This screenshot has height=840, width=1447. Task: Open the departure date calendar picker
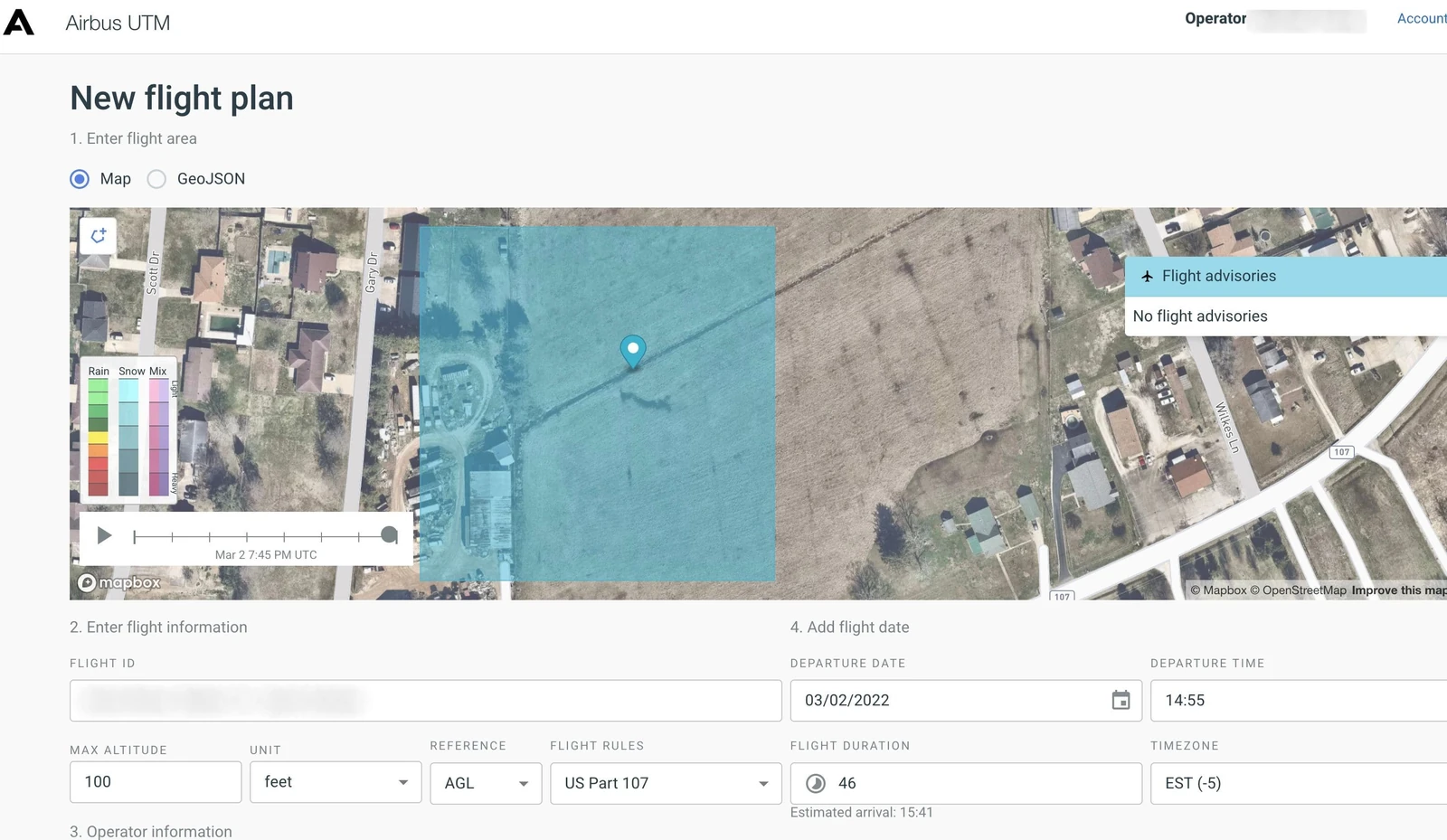[1121, 700]
